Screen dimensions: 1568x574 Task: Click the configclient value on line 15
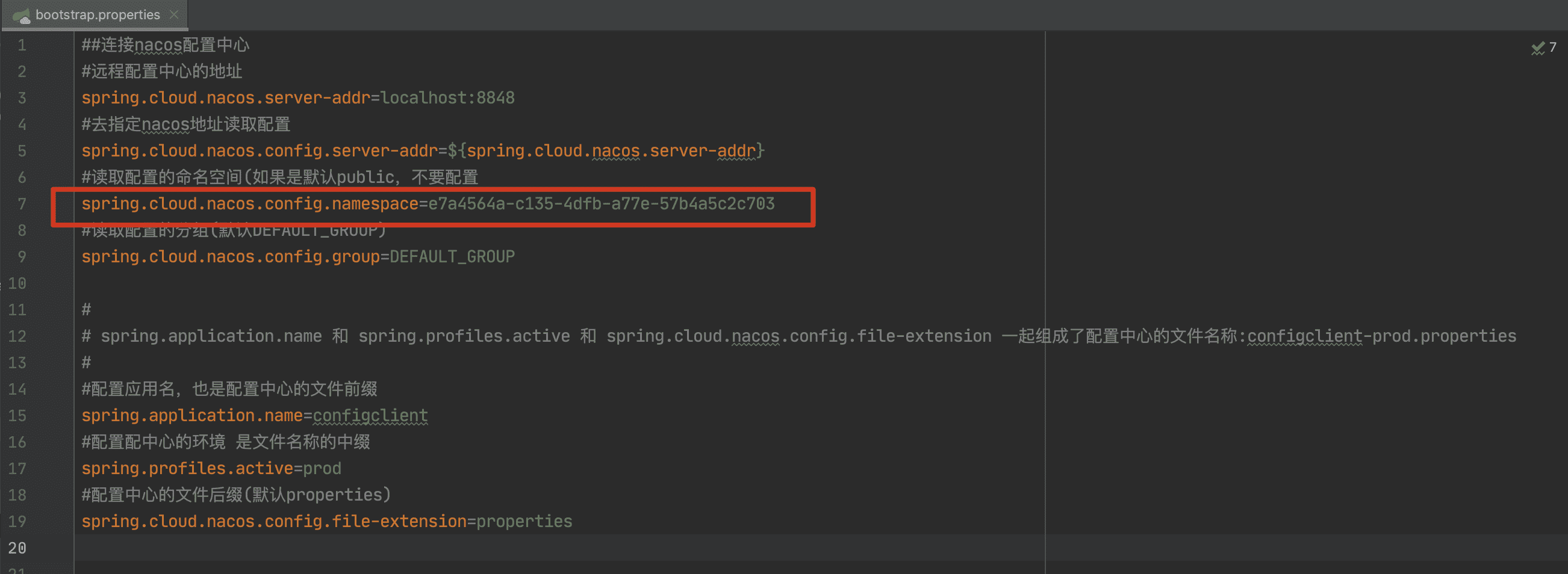370,415
